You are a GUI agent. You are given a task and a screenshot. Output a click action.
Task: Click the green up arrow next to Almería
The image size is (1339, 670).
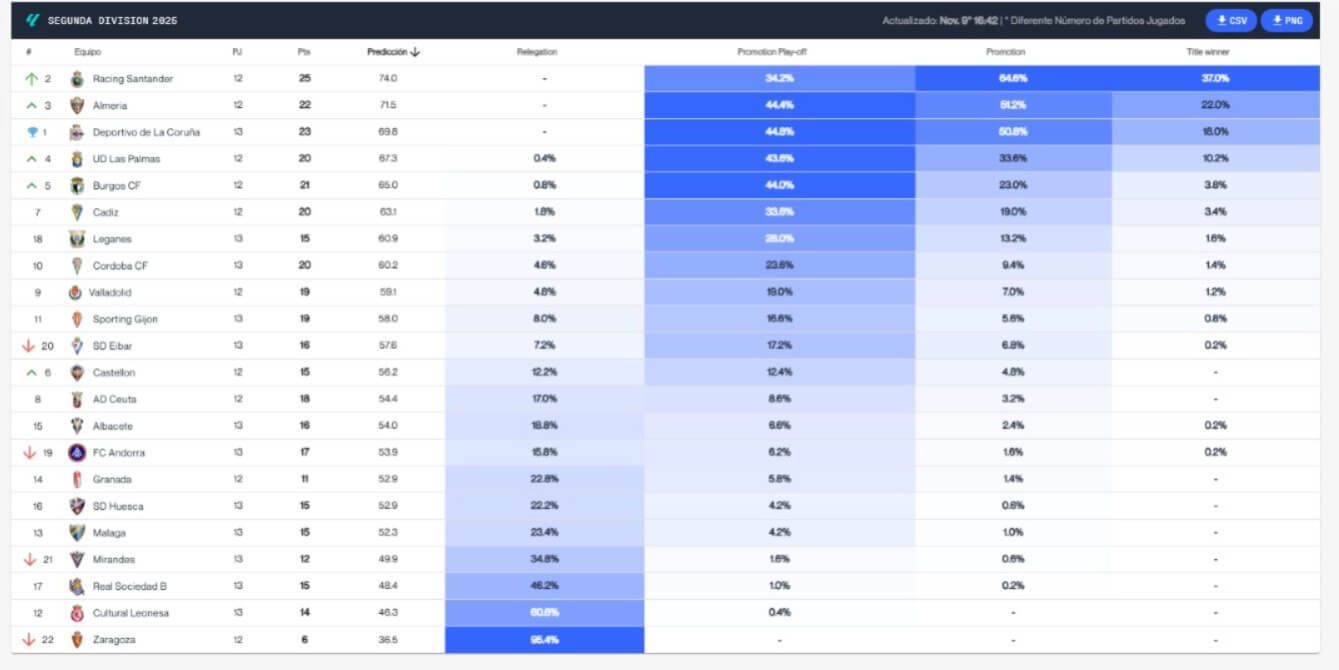[x=31, y=104]
